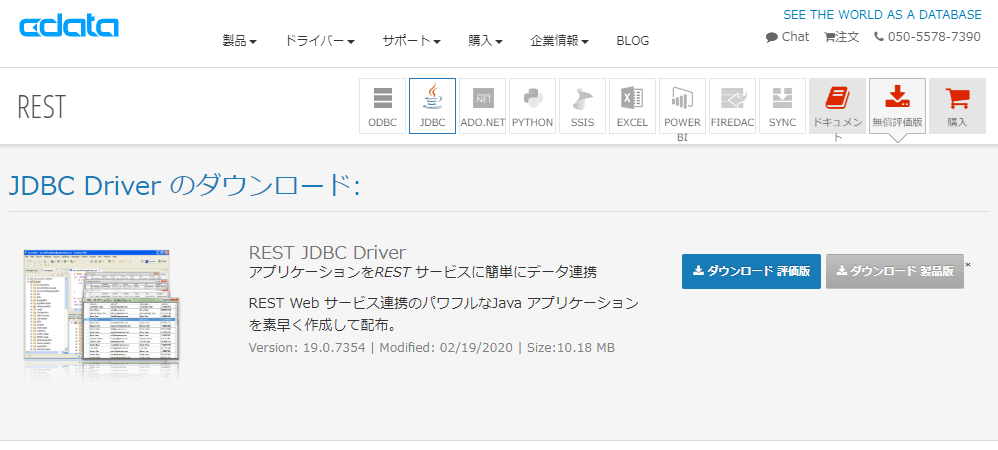Open Chat from header
This screenshot has width=998, height=450.
tap(787, 37)
